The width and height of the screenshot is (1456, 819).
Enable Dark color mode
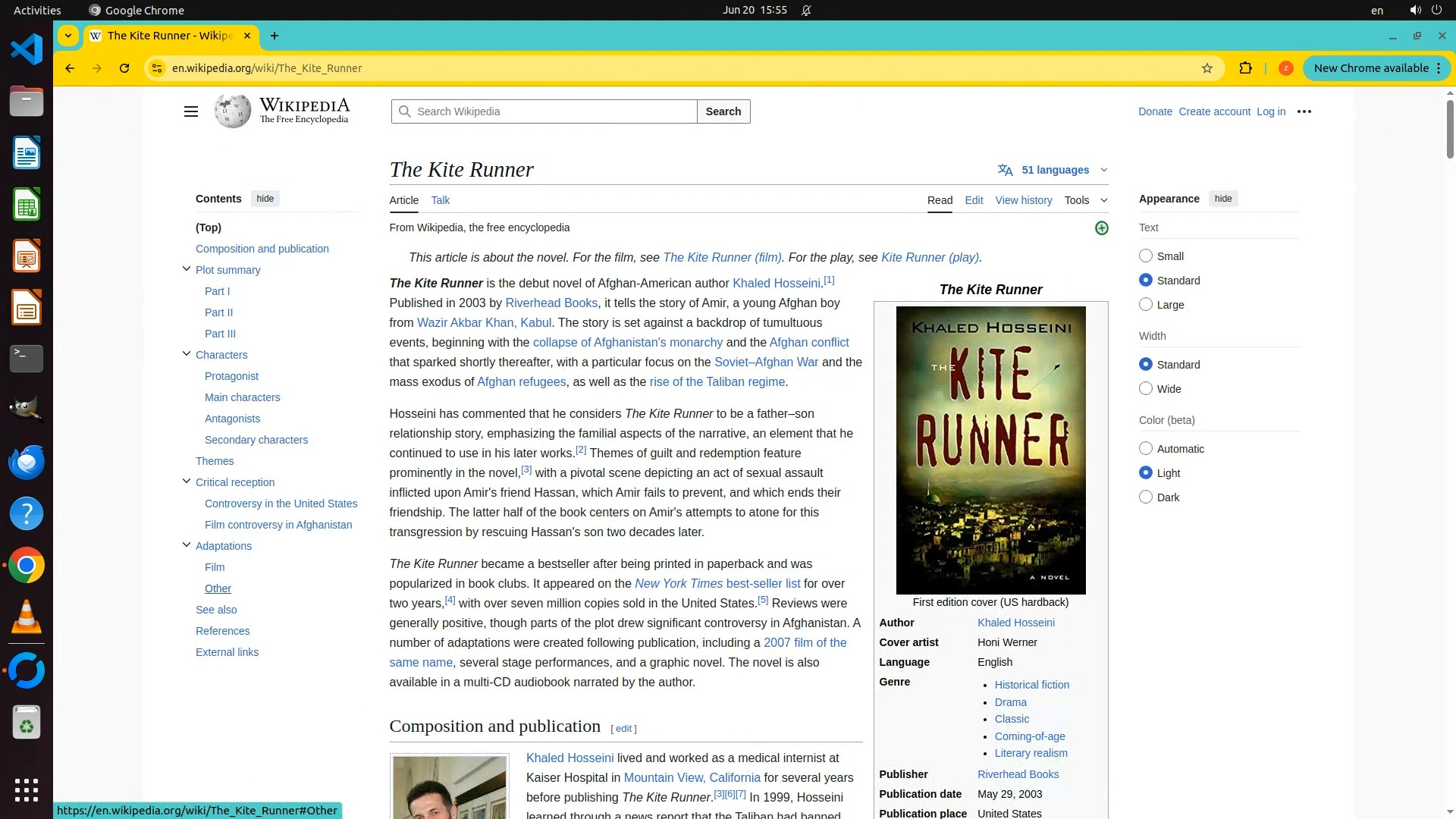coord(1146,497)
